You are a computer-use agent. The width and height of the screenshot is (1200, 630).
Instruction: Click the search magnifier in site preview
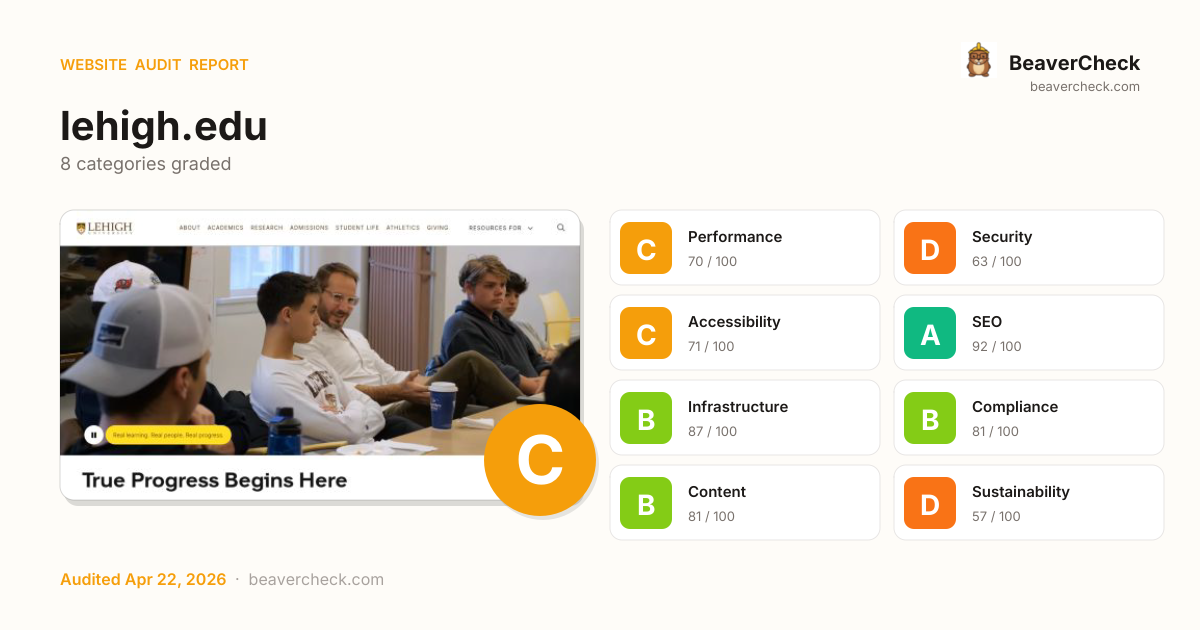(561, 228)
